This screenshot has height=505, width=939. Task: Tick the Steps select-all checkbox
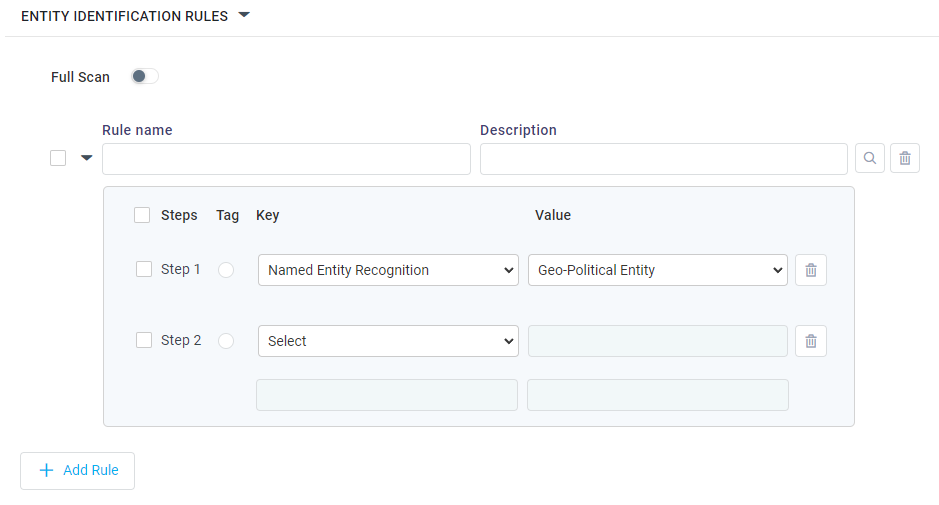coord(142,215)
